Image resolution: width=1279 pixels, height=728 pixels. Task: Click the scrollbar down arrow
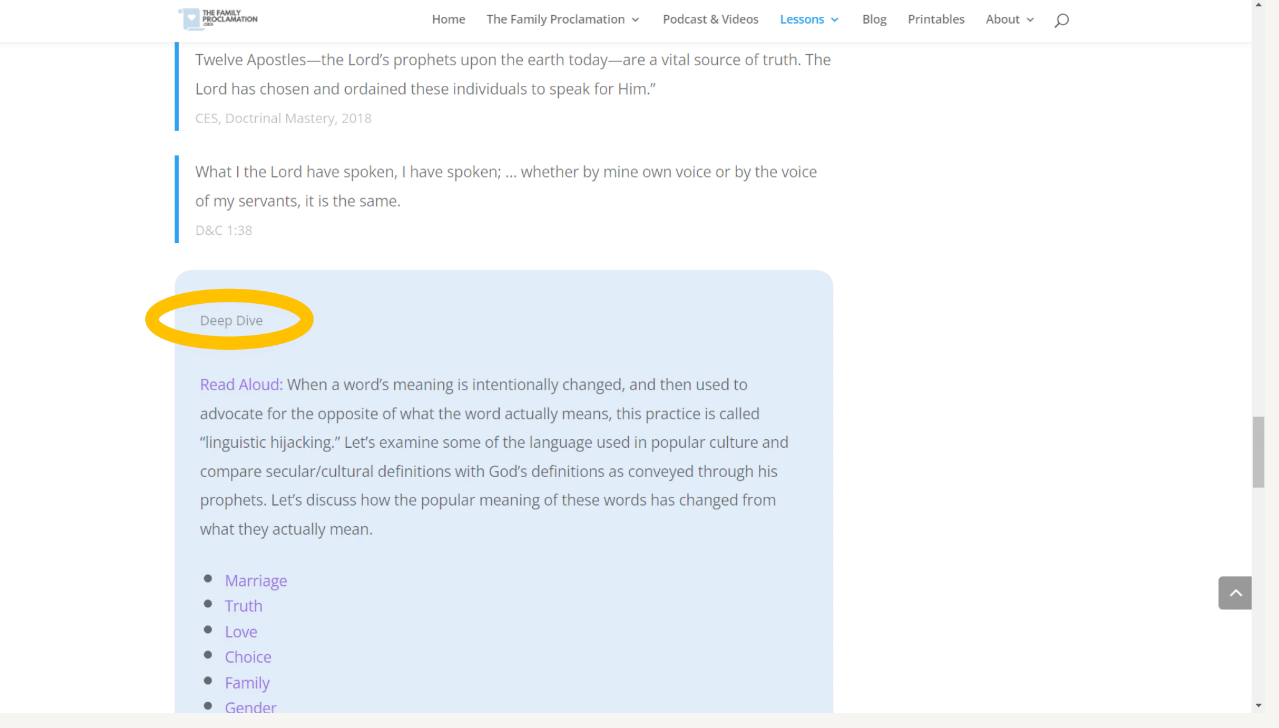[x=1258, y=706]
